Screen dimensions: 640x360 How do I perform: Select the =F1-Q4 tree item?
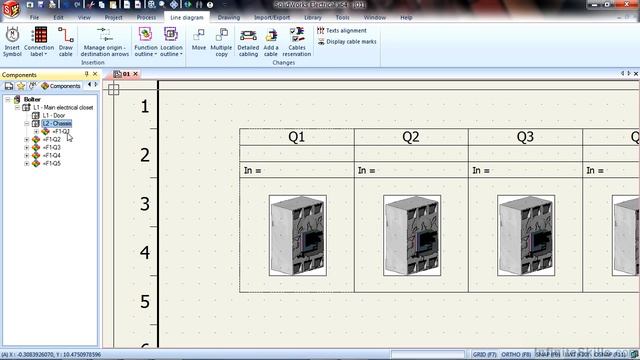pos(51,156)
